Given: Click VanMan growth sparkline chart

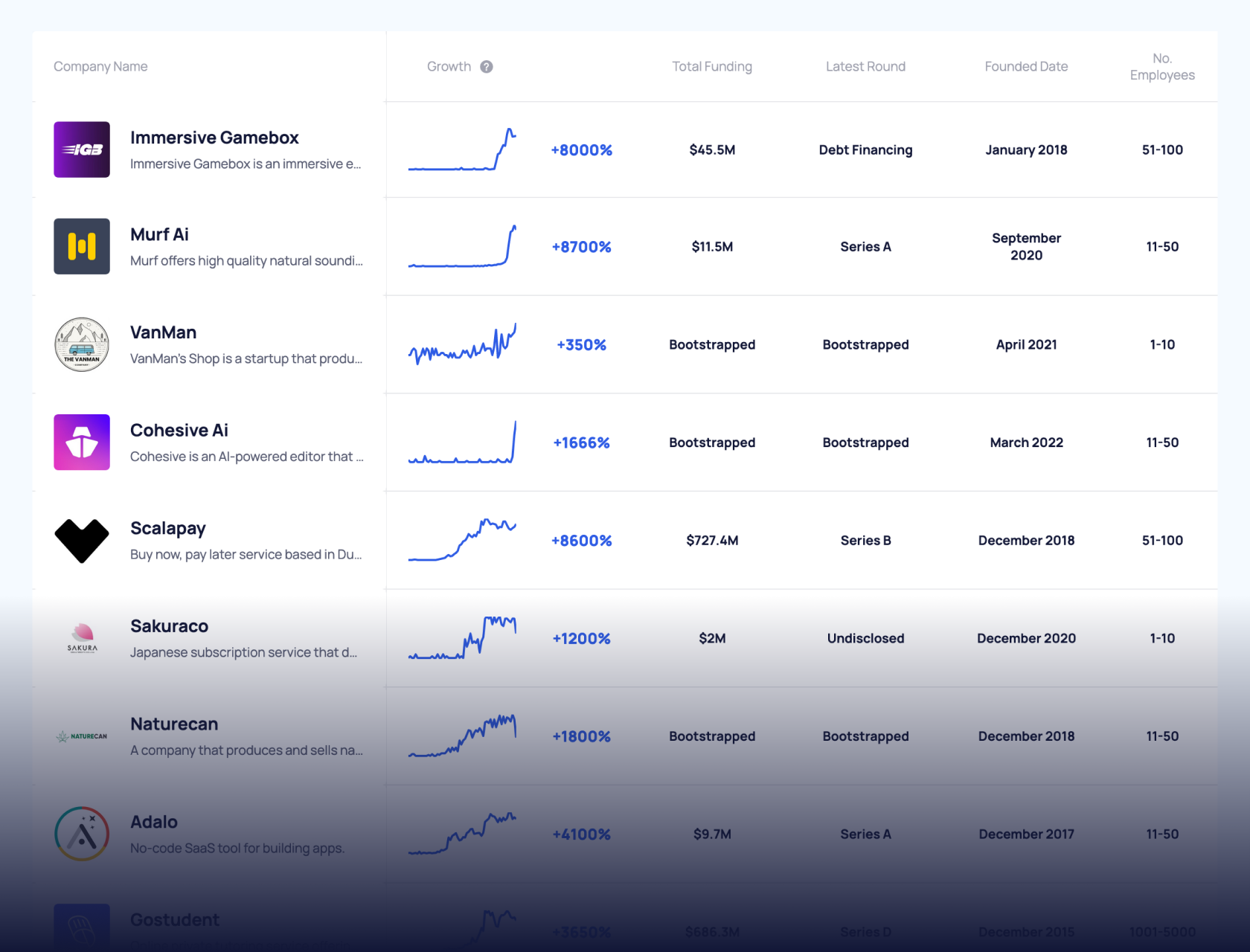Looking at the screenshot, I should (x=462, y=344).
